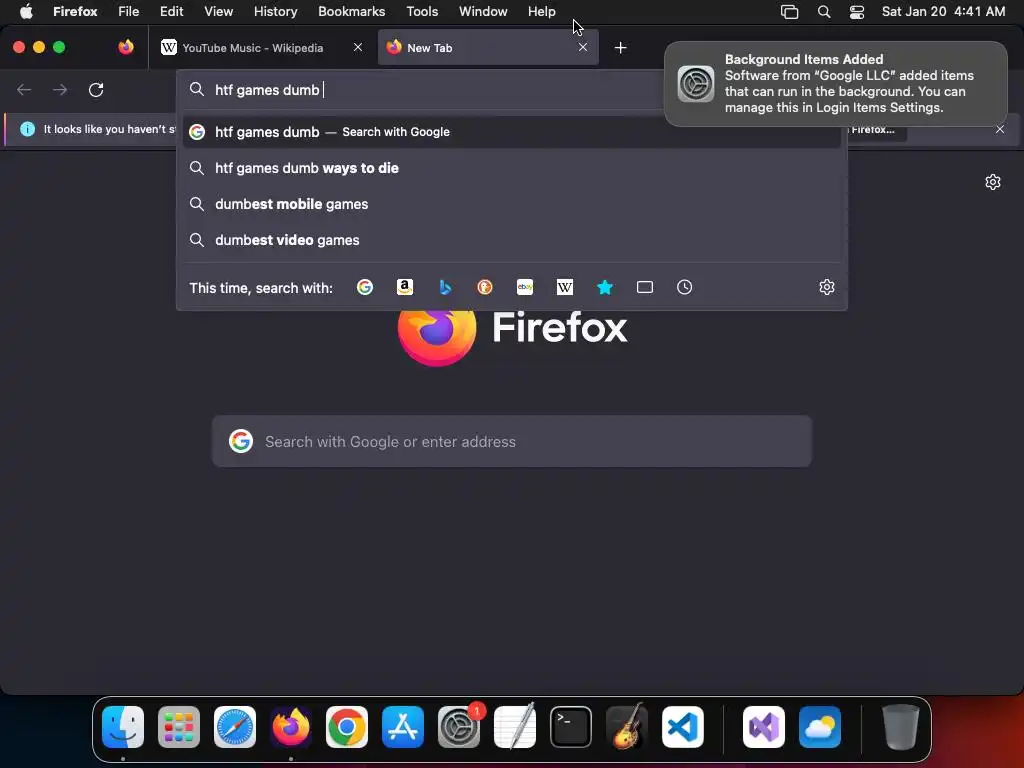Open System Settings from the dock
Viewport: 1024px width, 768px height.
(x=459, y=727)
